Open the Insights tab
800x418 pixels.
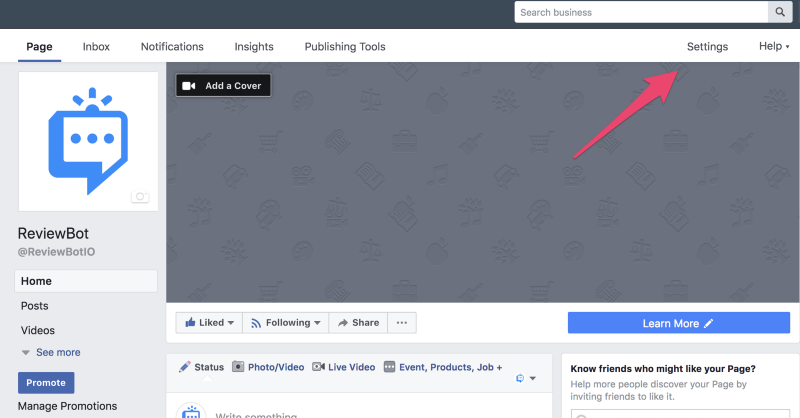point(254,47)
